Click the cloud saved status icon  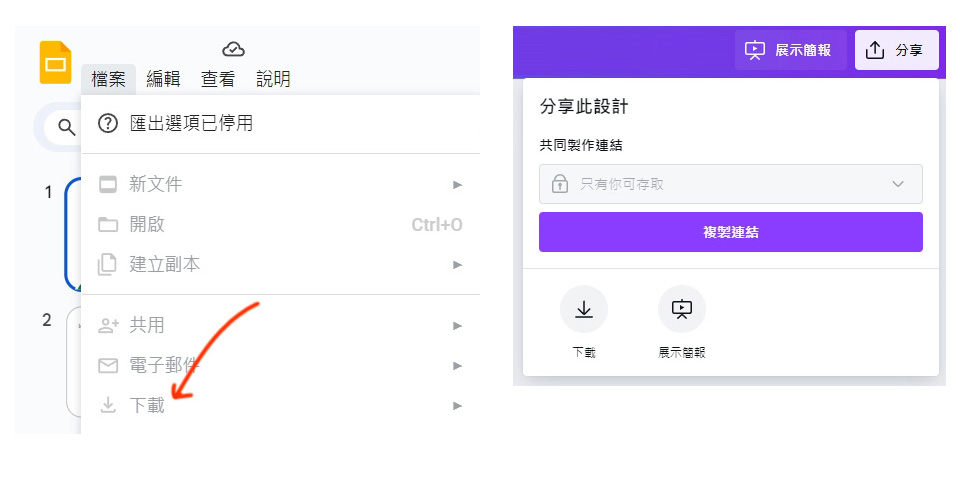(233, 49)
